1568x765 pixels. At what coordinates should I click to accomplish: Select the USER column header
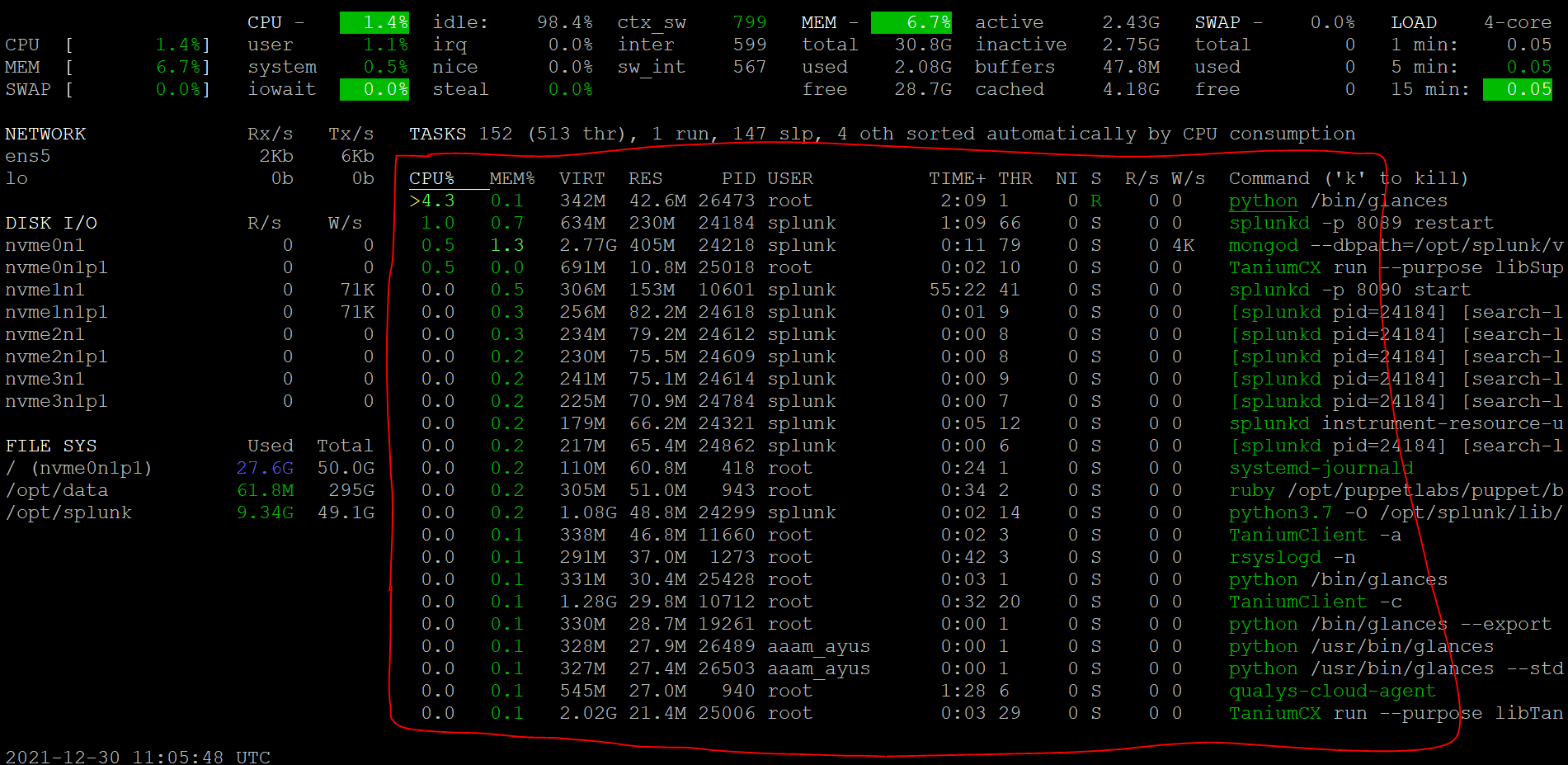coord(789,177)
